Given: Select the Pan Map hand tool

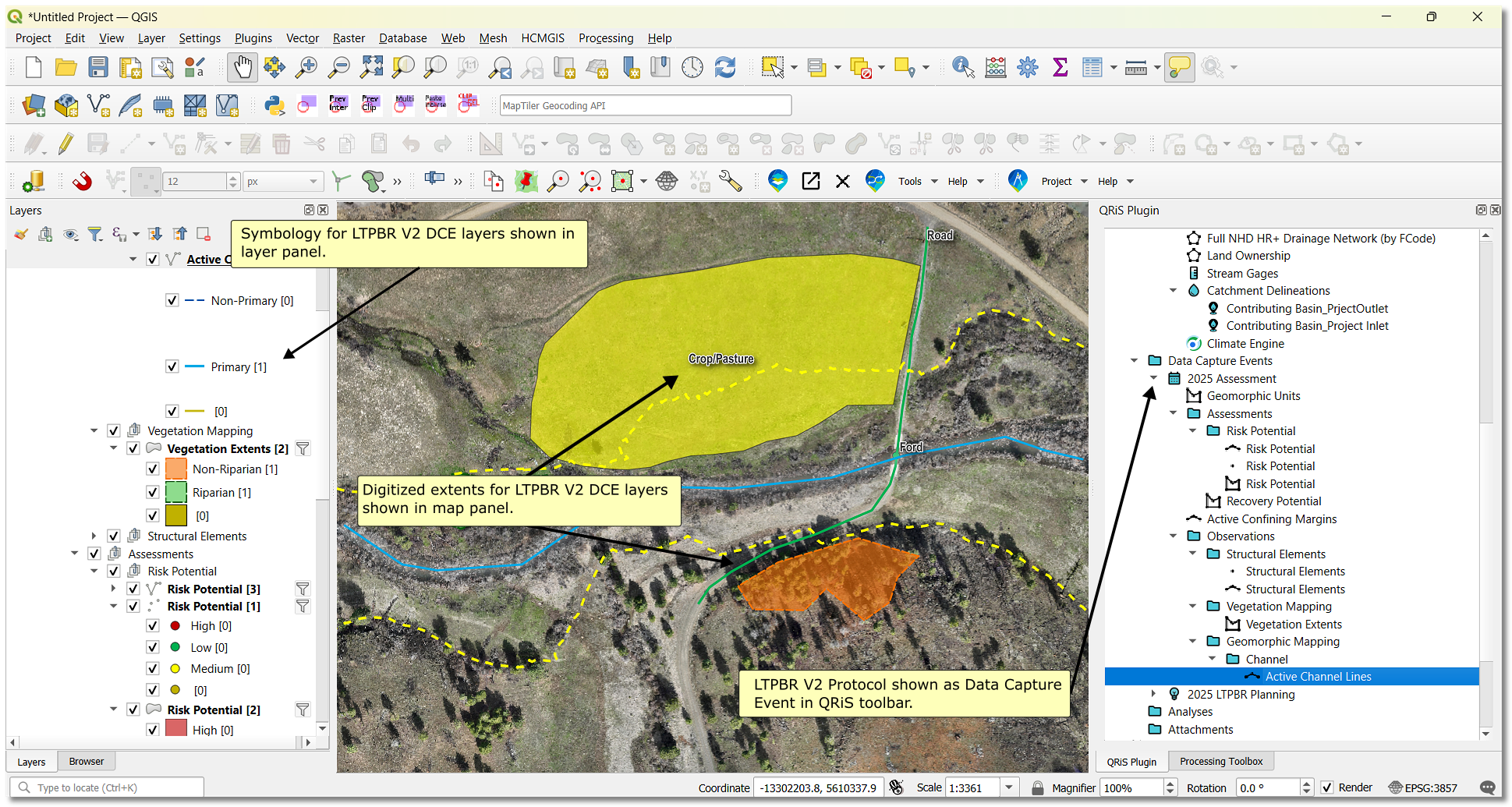Looking at the screenshot, I should pyautogui.click(x=243, y=68).
